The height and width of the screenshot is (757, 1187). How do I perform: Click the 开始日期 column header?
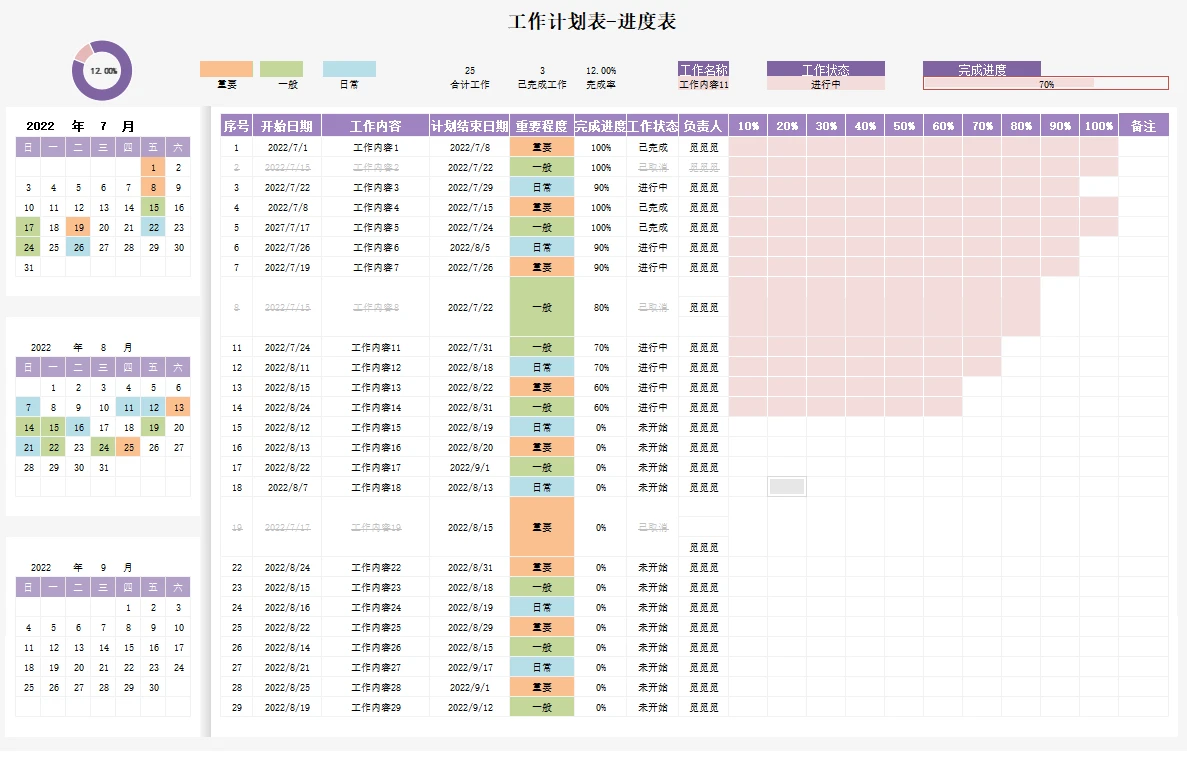pos(287,126)
